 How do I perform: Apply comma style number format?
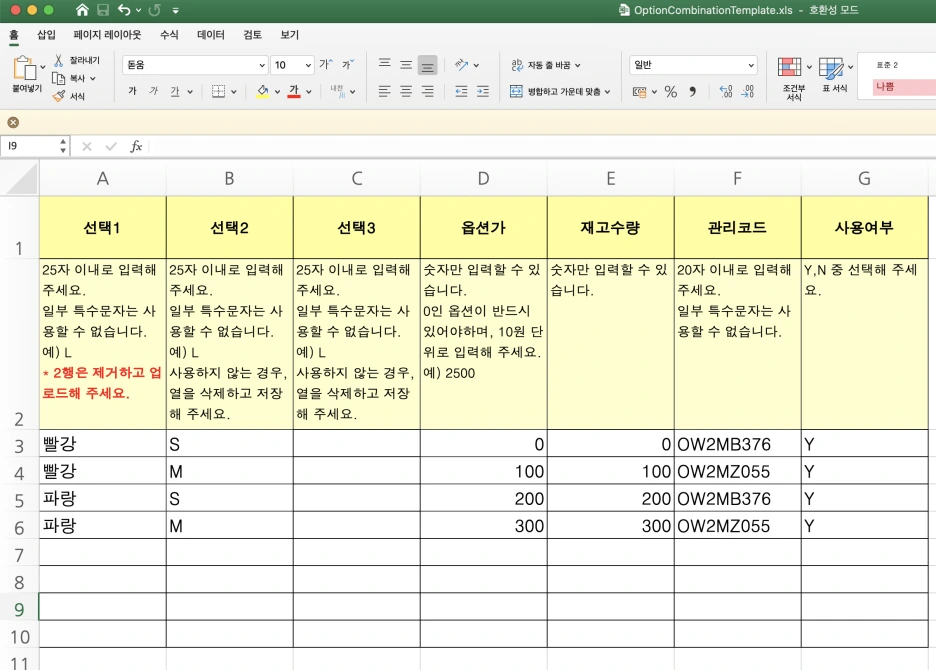(692, 91)
